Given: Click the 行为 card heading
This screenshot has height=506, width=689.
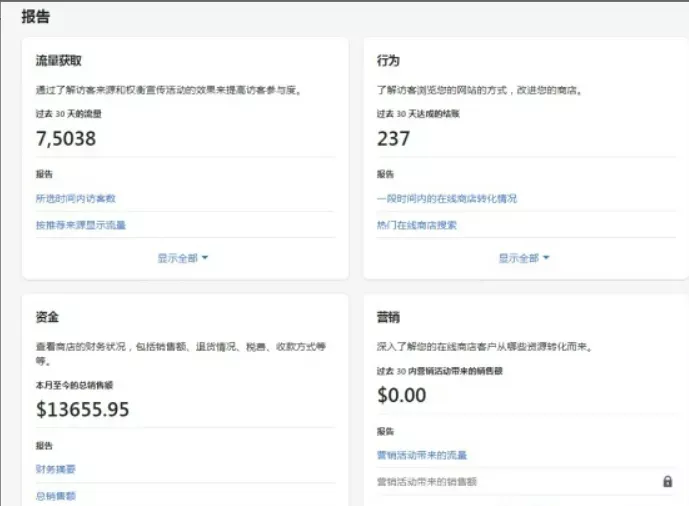Looking at the screenshot, I should [x=388, y=61].
